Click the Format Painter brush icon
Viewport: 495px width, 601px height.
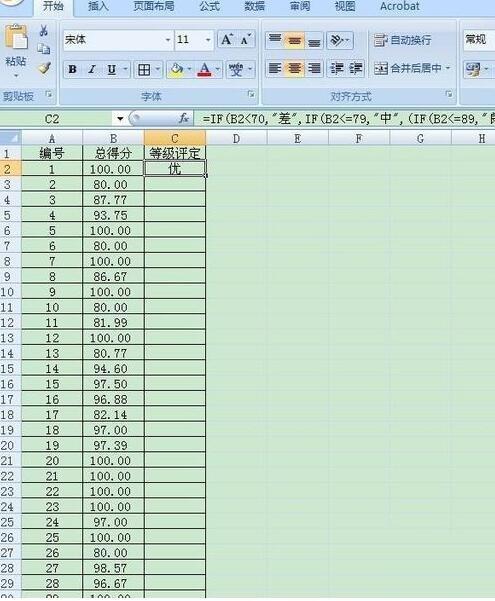click(44, 68)
